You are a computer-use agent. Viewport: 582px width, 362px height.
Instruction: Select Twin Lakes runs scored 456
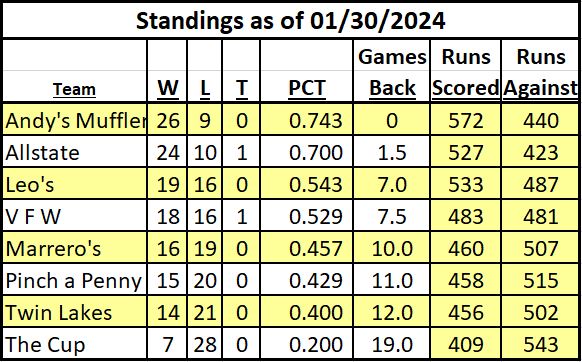pos(465,312)
